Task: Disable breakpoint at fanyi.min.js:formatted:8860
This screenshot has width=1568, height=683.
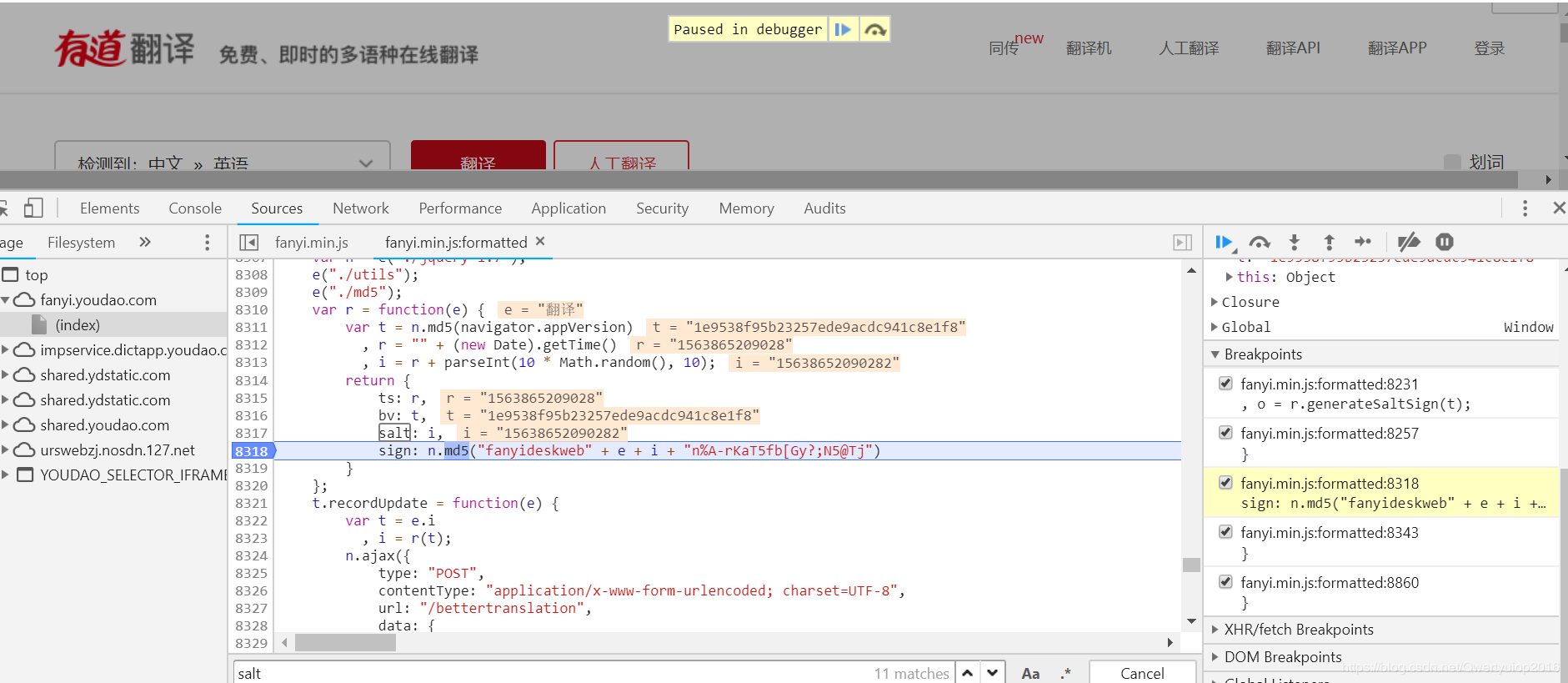Action: pos(1225,582)
